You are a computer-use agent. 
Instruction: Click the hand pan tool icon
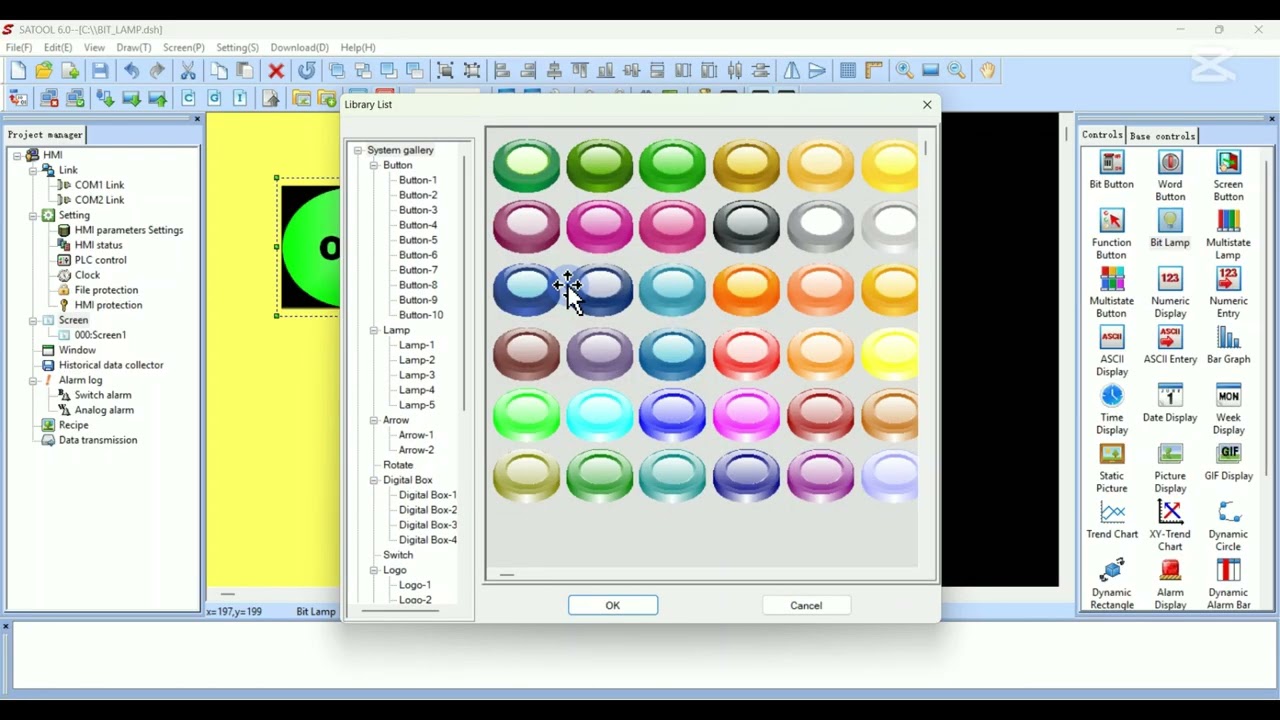click(988, 70)
